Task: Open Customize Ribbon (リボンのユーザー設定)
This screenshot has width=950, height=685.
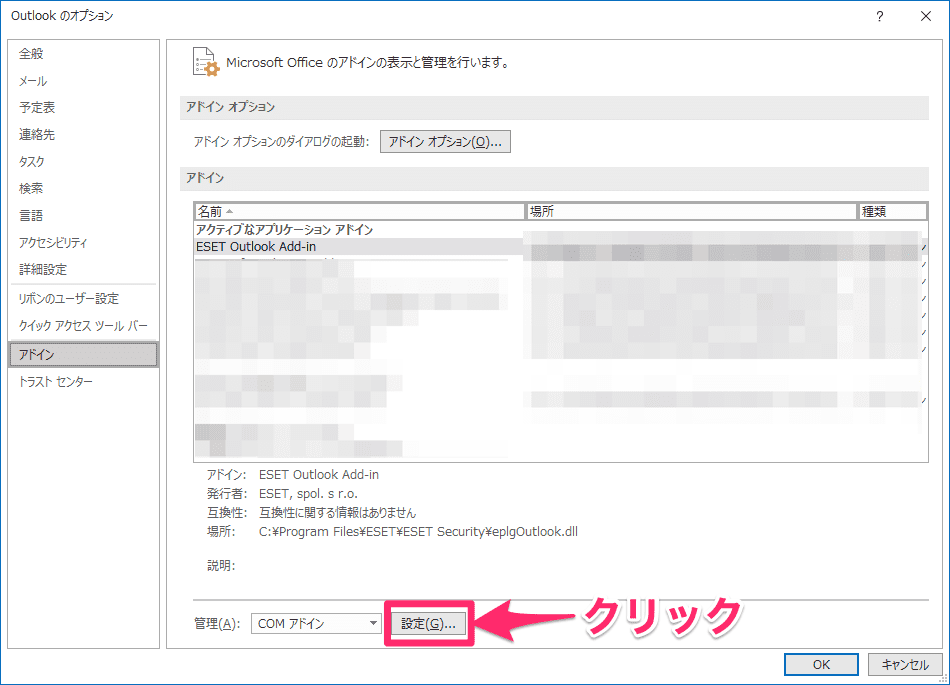Action: click(x=69, y=299)
